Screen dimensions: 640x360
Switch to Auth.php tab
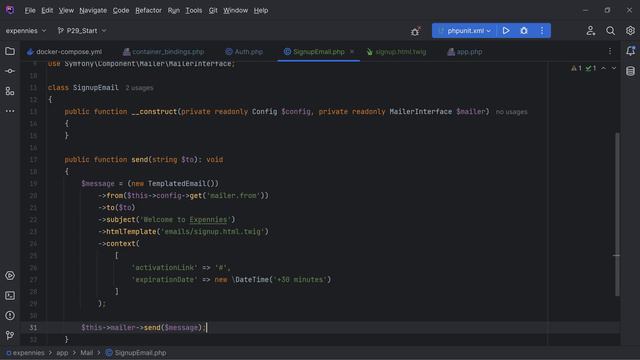coord(244,52)
